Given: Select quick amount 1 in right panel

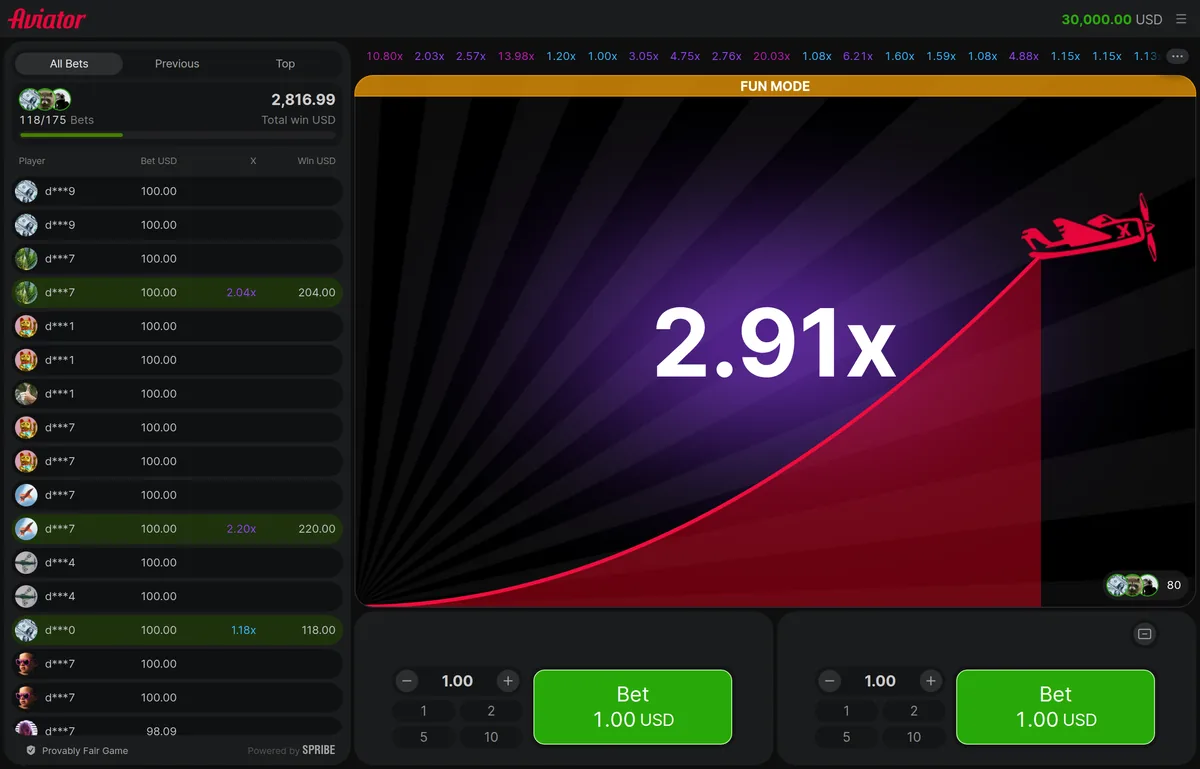Looking at the screenshot, I should tap(847, 711).
